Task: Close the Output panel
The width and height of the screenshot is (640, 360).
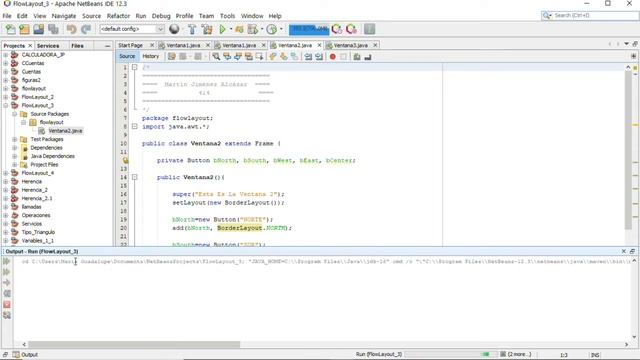Action: click(x=624, y=251)
